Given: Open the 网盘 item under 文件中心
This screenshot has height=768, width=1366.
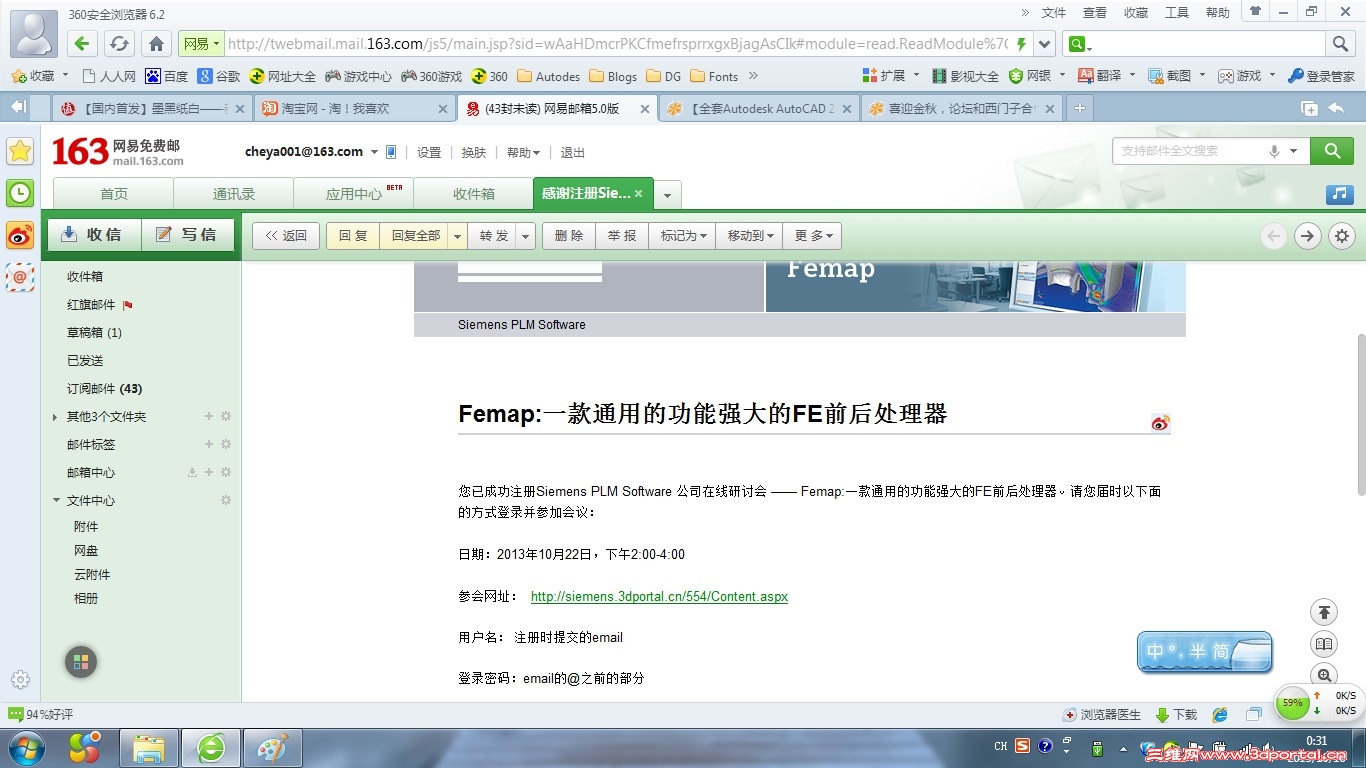Looking at the screenshot, I should pyautogui.click(x=86, y=551).
